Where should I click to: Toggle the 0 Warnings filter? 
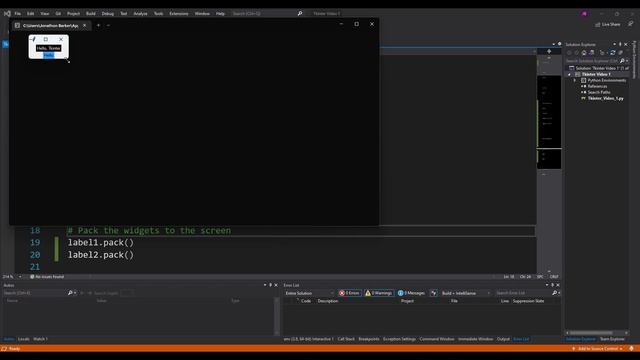click(x=379, y=293)
